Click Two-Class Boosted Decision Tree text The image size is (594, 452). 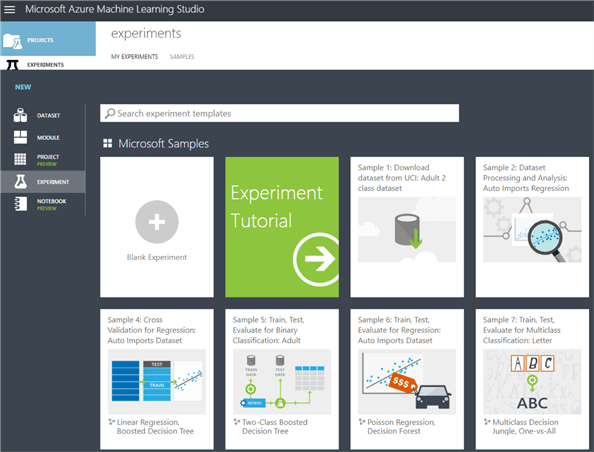275,427
